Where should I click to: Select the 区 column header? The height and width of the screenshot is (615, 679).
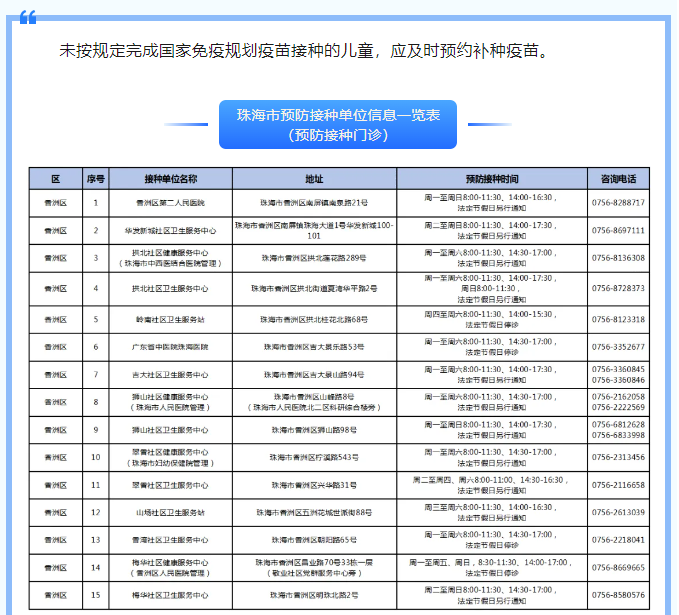[56, 179]
